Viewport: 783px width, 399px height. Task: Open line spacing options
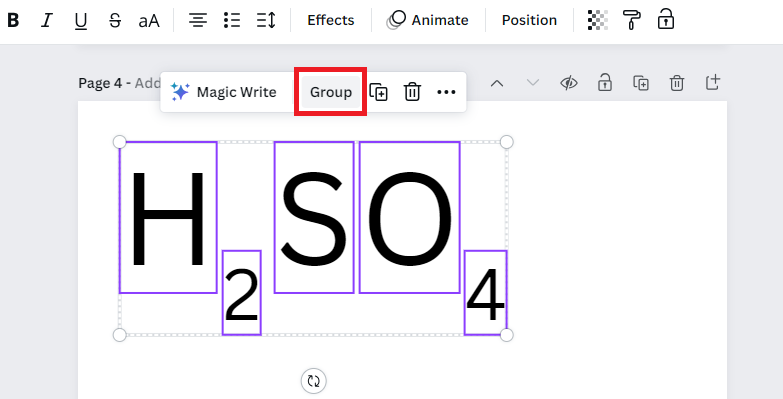coord(266,20)
